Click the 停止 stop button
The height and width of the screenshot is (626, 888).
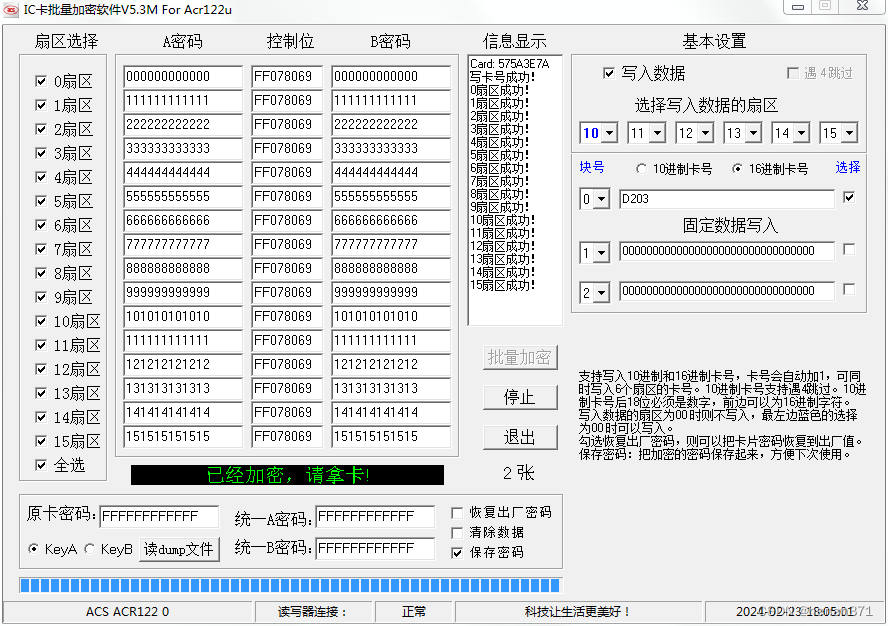tap(520, 397)
